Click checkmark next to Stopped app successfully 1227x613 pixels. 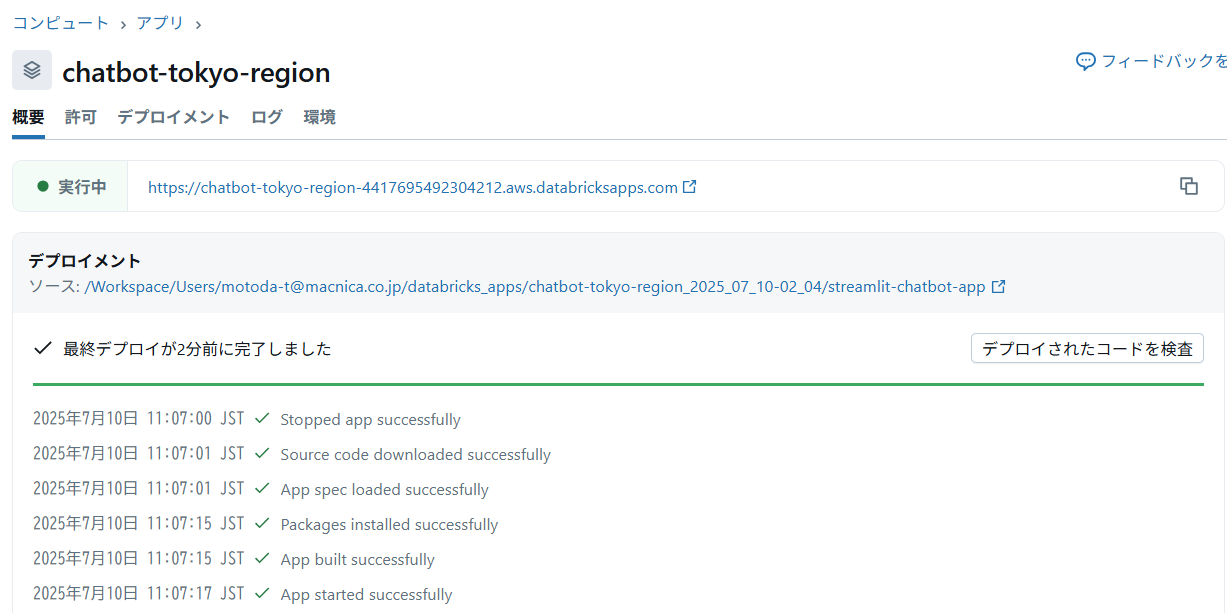[x=262, y=419]
